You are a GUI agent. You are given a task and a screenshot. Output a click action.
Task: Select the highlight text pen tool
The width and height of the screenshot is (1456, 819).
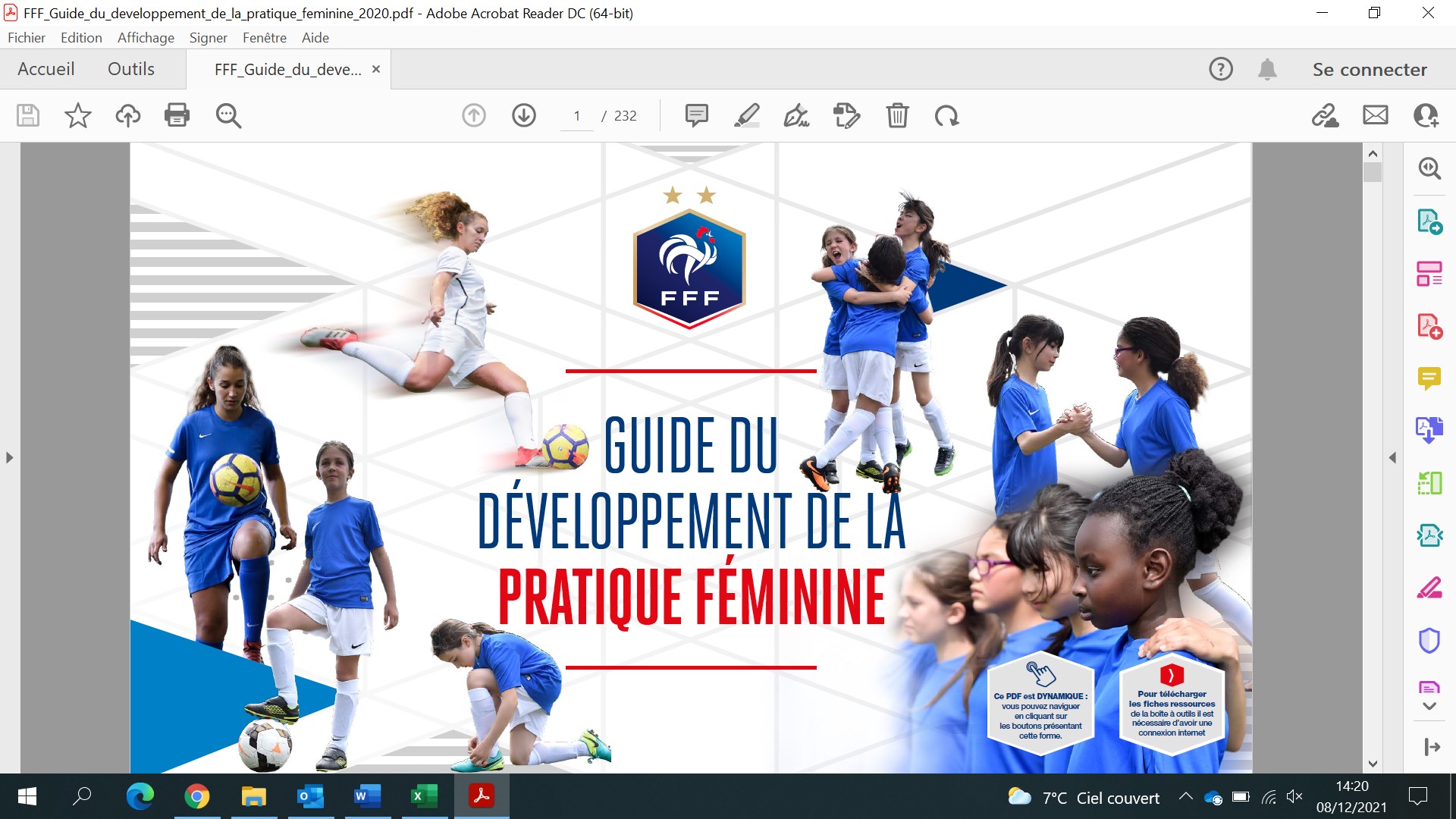point(746,115)
